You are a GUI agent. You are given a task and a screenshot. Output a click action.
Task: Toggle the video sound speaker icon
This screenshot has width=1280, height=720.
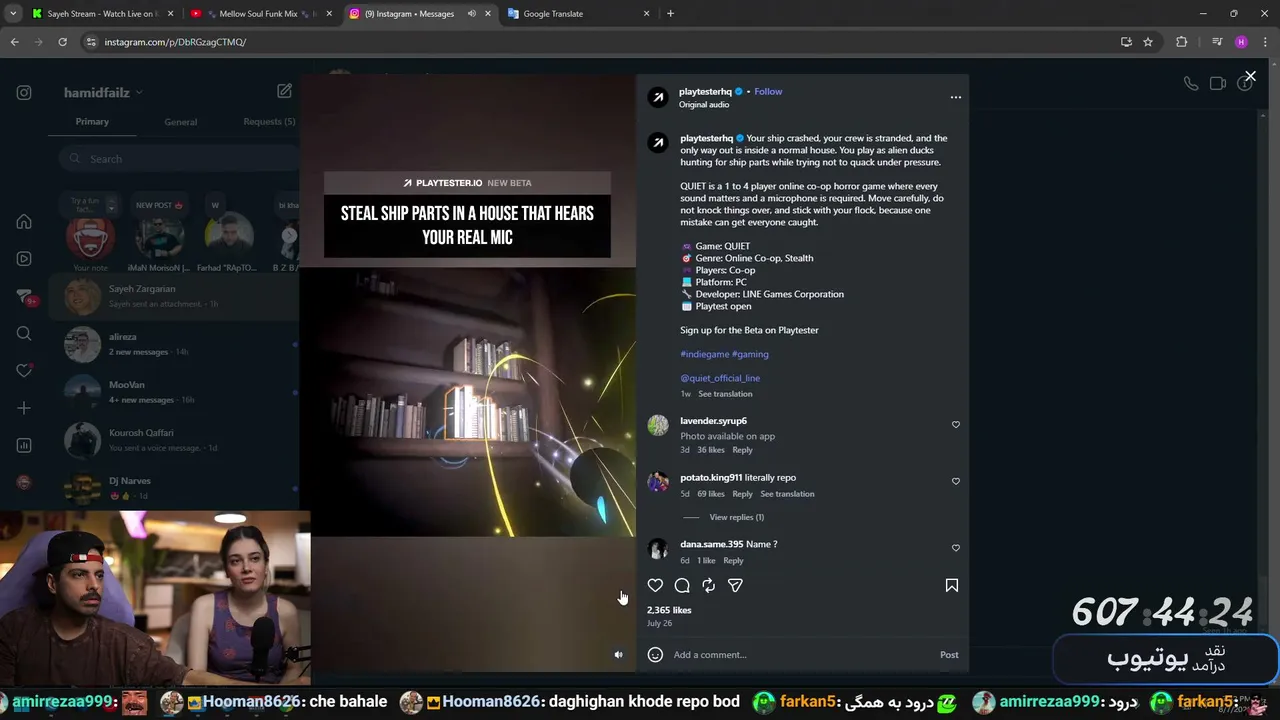pos(618,655)
